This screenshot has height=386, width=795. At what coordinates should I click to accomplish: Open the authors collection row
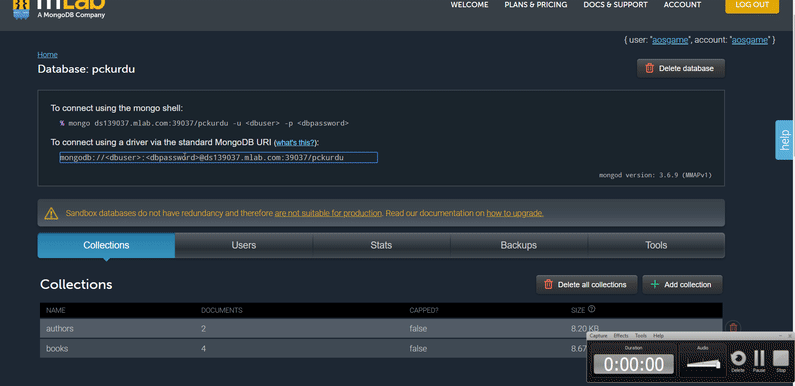(381, 328)
